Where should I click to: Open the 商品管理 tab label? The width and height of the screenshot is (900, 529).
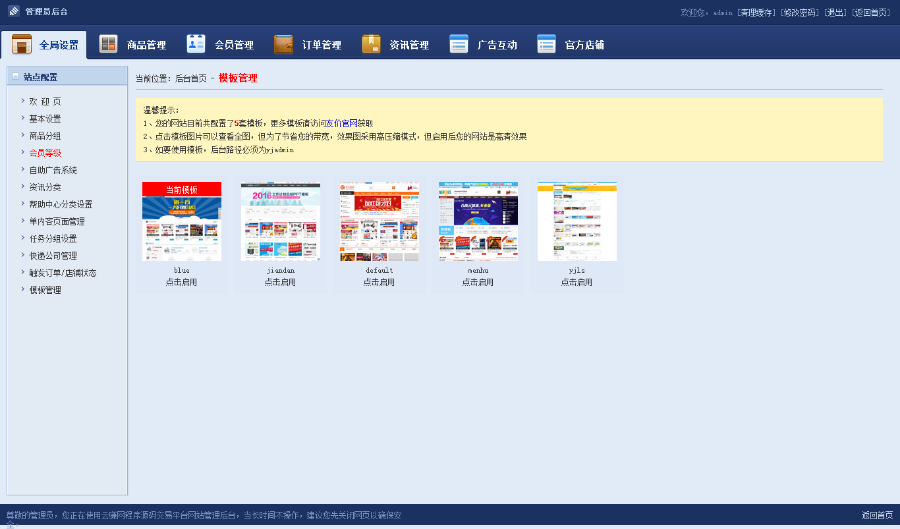[x=146, y=45]
